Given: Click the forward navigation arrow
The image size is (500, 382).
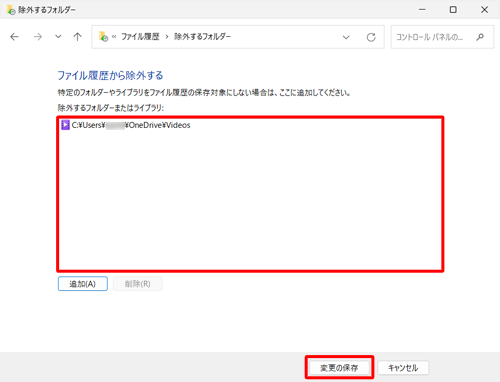Looking at the screenshot, I should (x=38, y=37).
